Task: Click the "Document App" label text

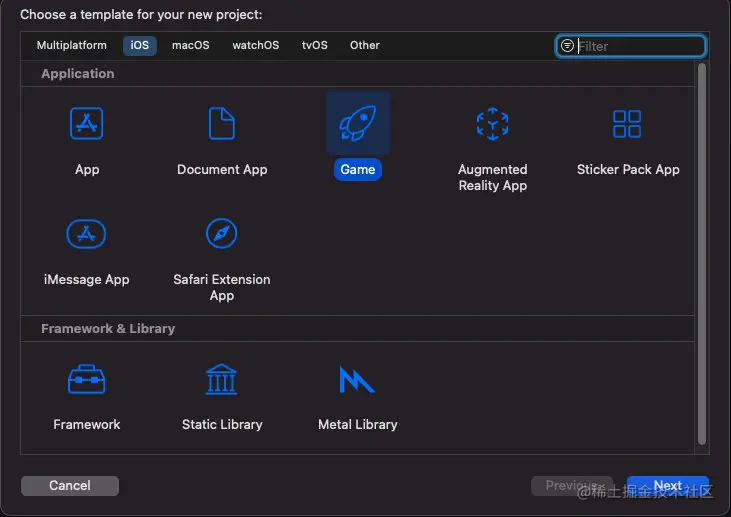Action: tap(222, 169)
